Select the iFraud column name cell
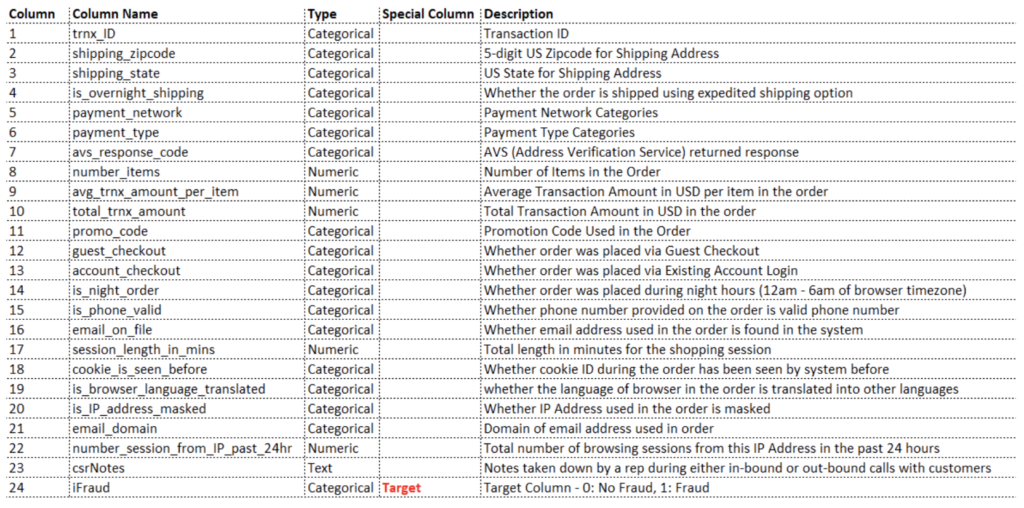 tap(187, 488)
